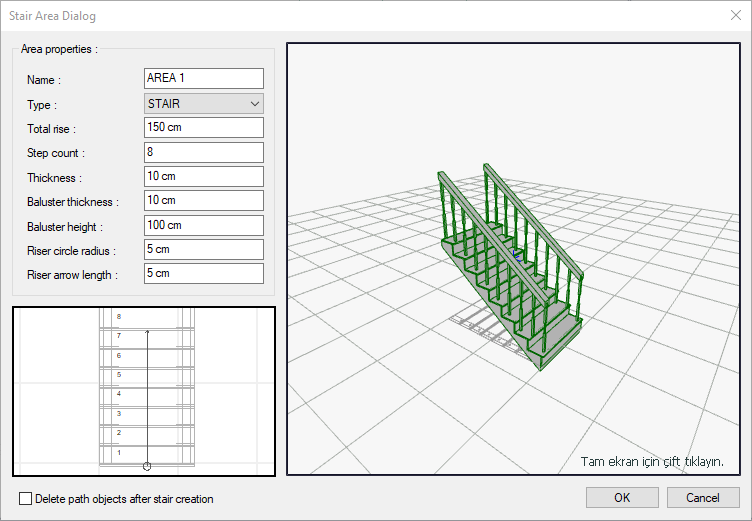Select the Step count input box
Image resolution: width=752 pixels, height=521 pixels.
click(x=204, y=152)
